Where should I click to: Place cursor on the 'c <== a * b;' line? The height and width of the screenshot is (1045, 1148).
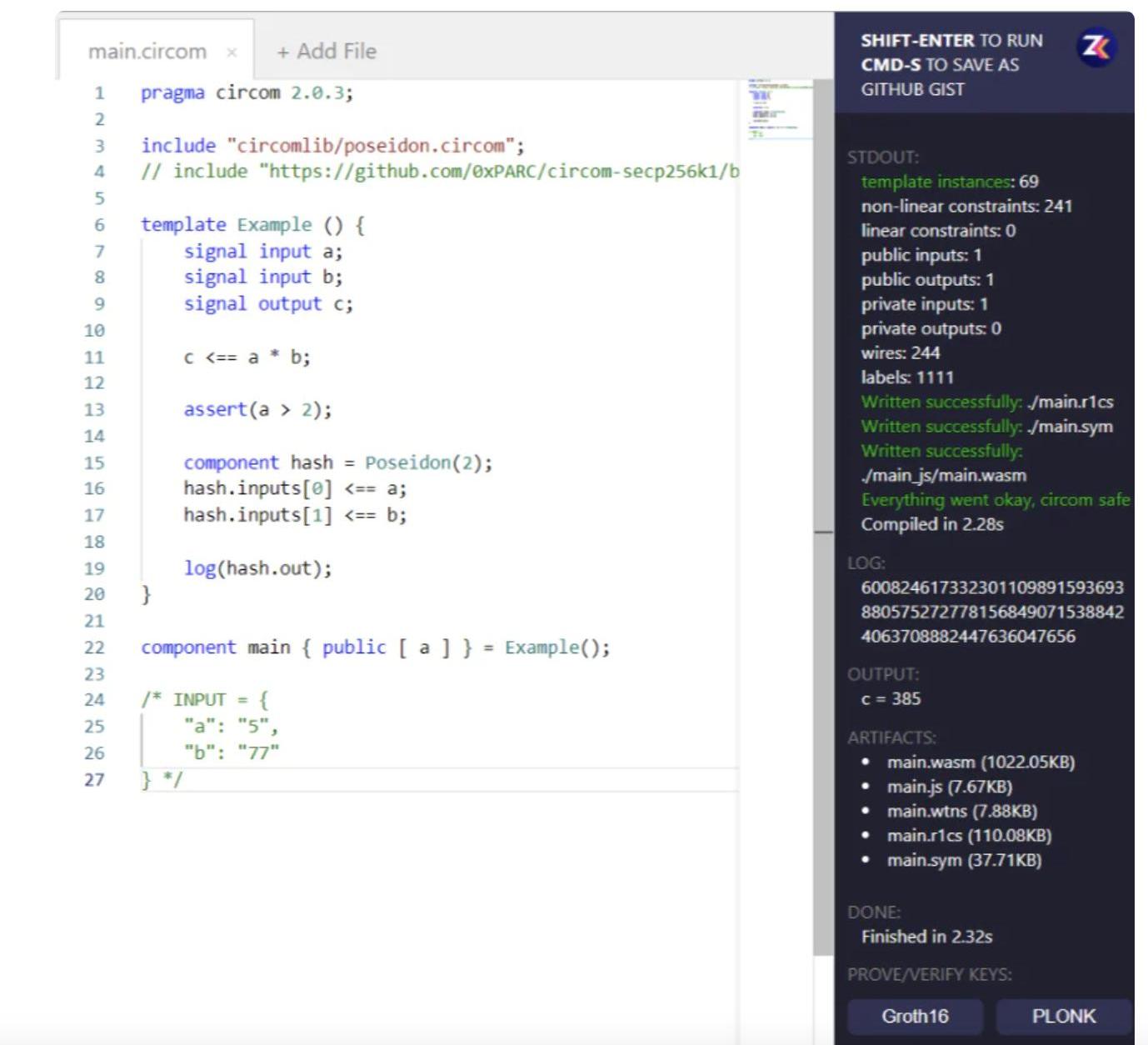pos(247,357)
